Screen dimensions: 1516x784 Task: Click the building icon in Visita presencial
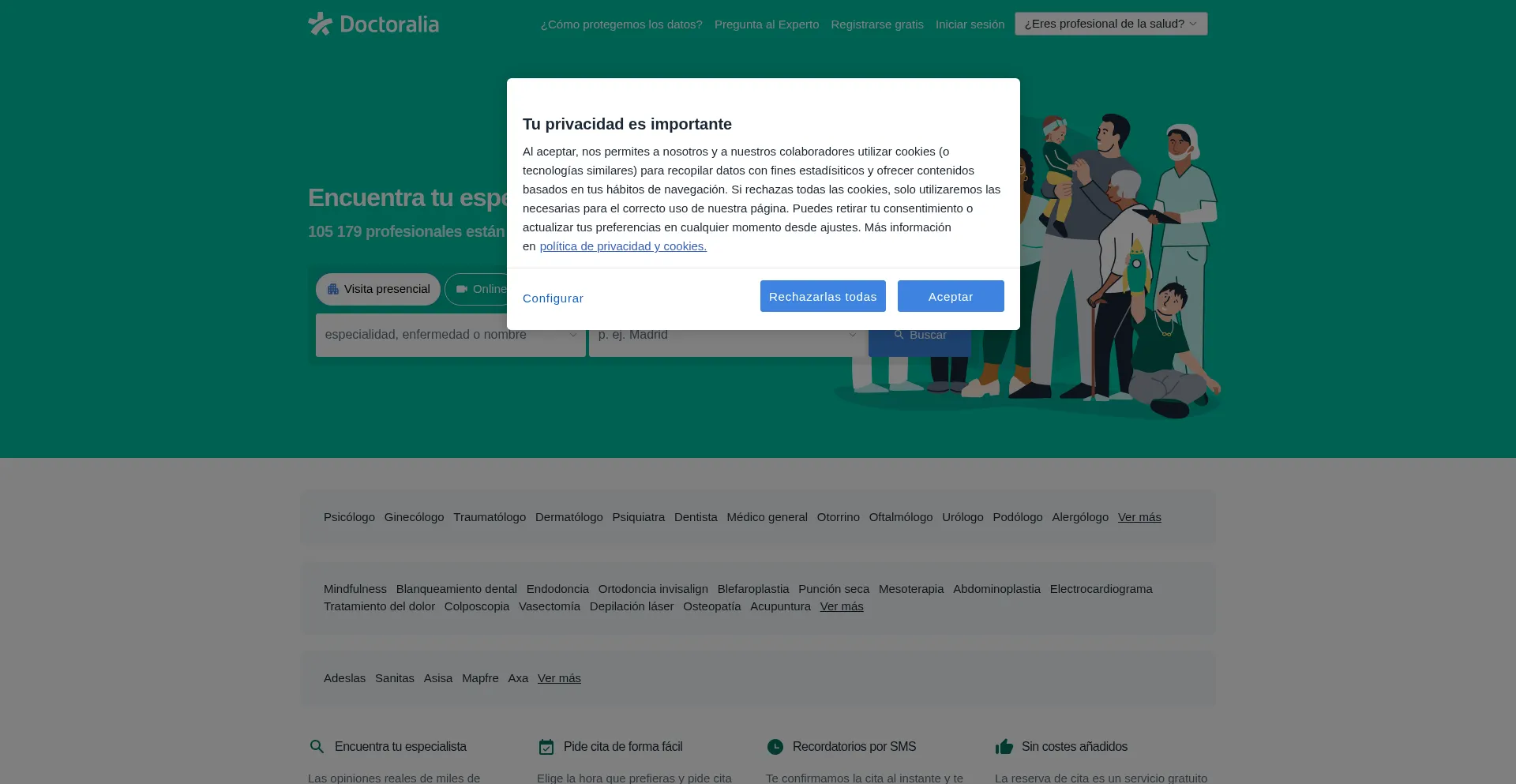click(x=333, y=290)
